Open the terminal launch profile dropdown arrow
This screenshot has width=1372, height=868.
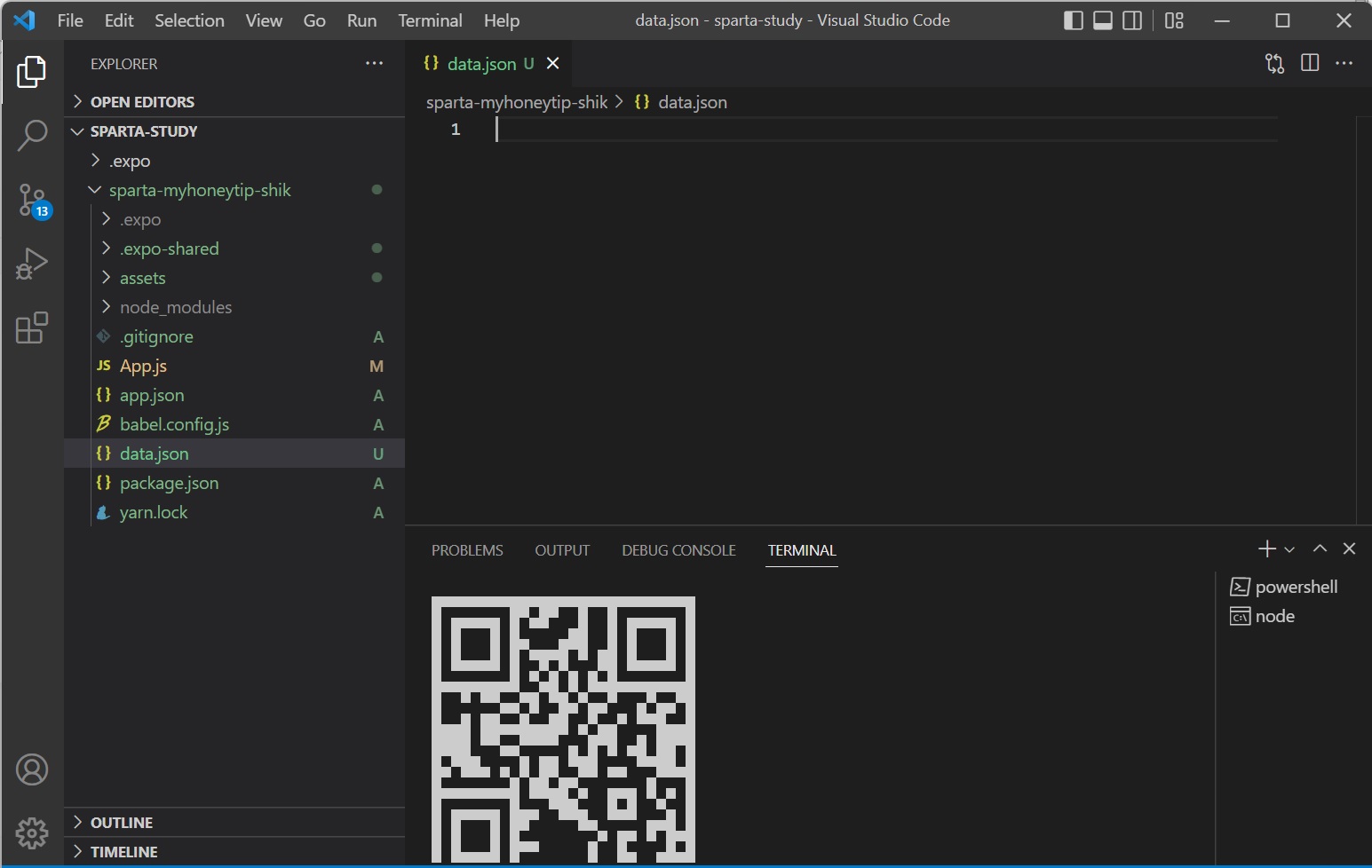coord(1289,550)
